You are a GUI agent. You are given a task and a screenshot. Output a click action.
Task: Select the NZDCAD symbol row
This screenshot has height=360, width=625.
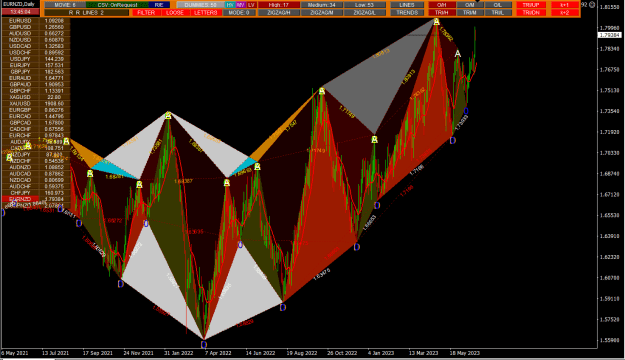[x=36, y=180]
